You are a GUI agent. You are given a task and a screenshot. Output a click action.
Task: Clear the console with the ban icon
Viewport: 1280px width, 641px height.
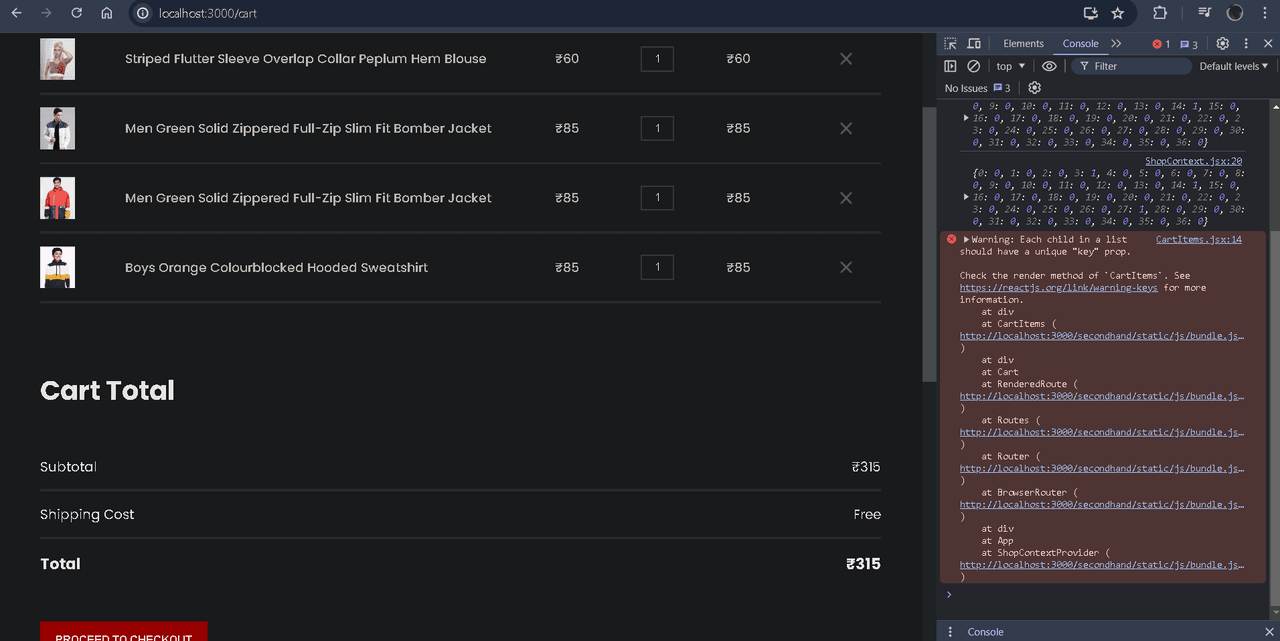coord(973,66)
